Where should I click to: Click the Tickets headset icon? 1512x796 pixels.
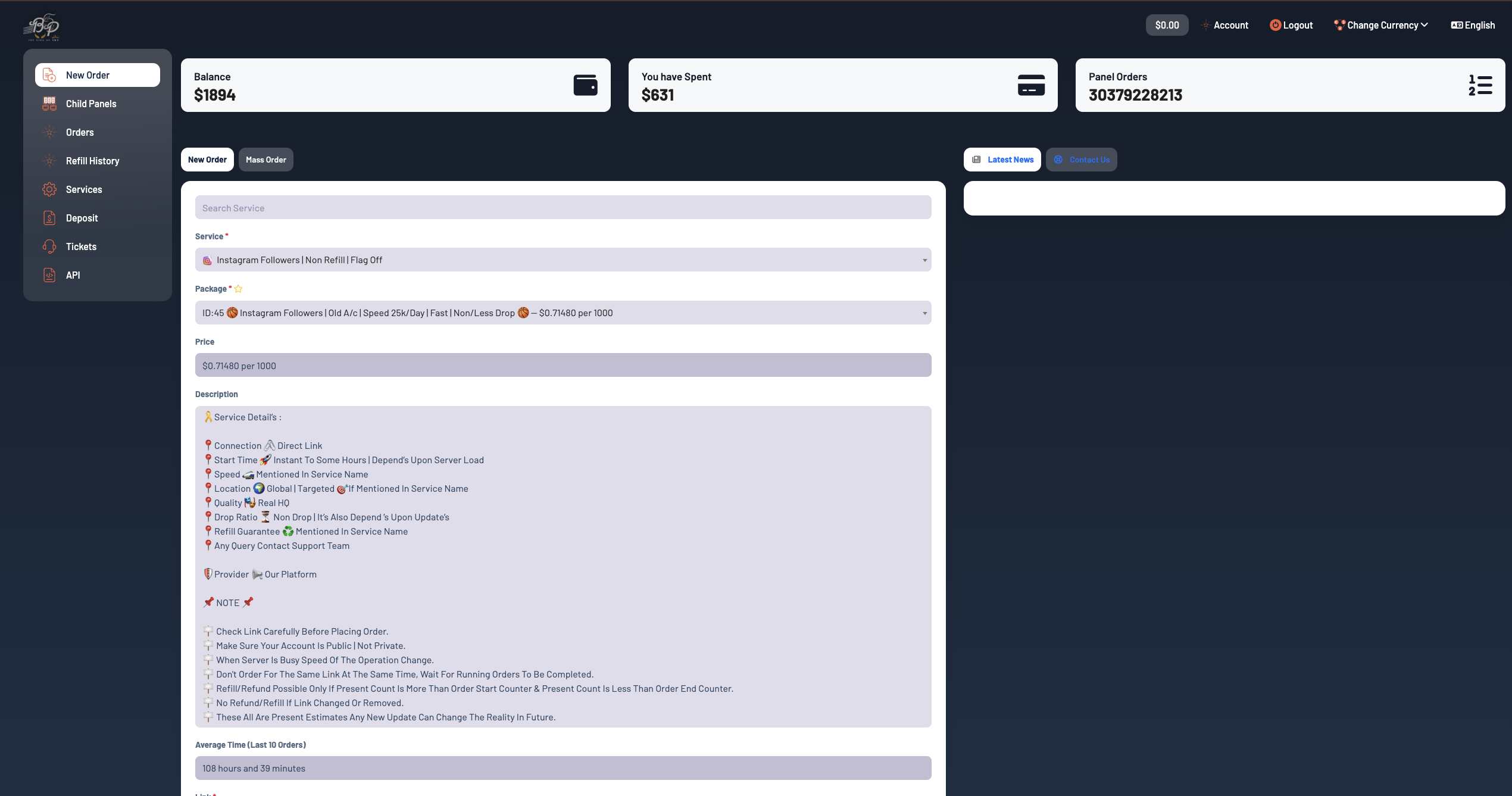pos(49,246)
